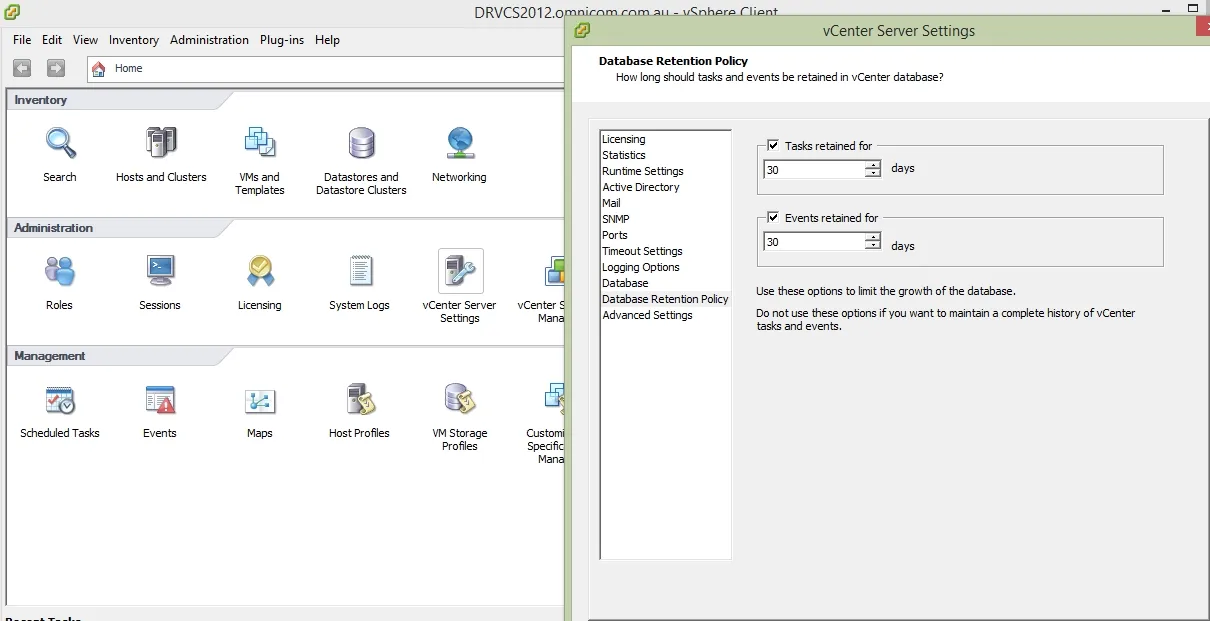Toggle the Events retained for checkbox
The height and width of the screenshot is (621, 1210).
point(773,217)
